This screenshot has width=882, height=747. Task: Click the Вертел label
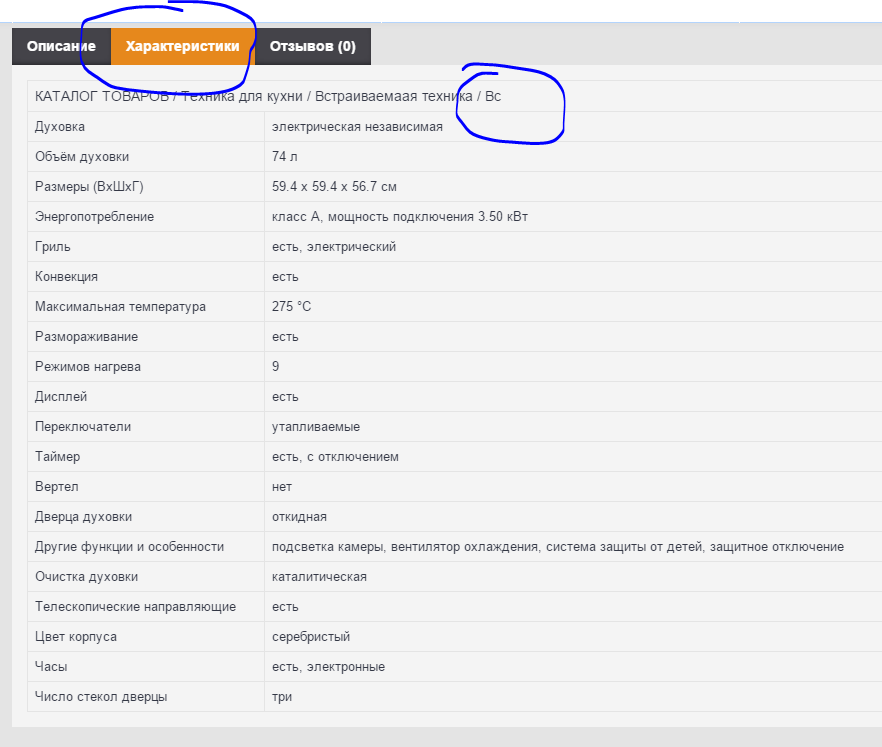point(57,487)
